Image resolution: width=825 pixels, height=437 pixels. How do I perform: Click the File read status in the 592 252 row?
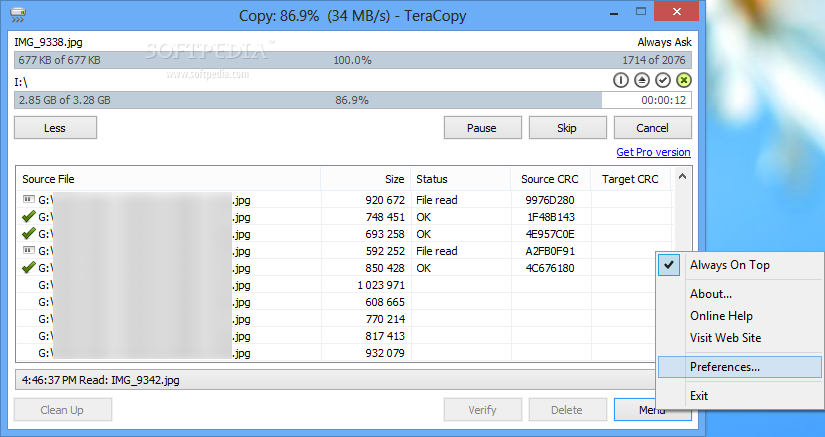[437, 251]
